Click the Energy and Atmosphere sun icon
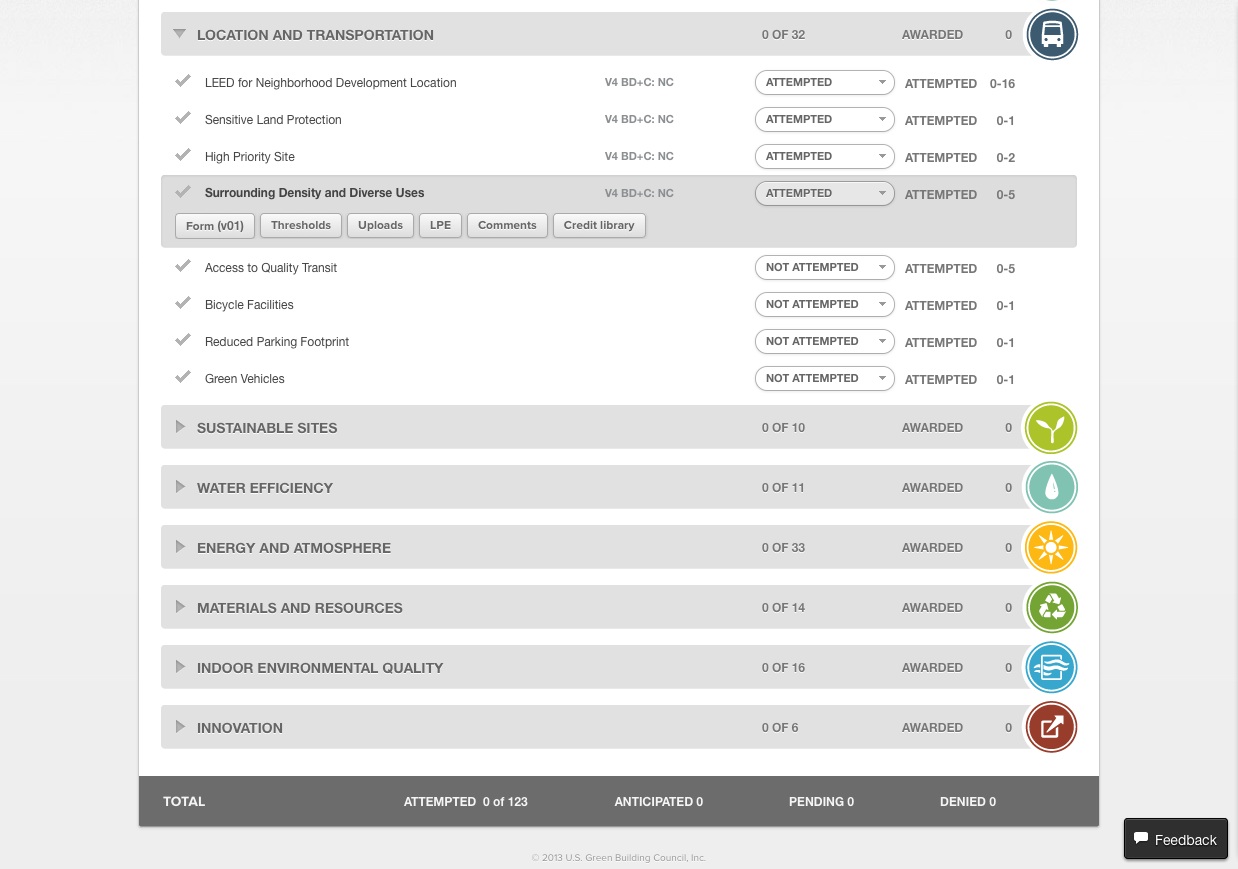This screenshot has width=1238, height=869. click(x=1051, y=548)
